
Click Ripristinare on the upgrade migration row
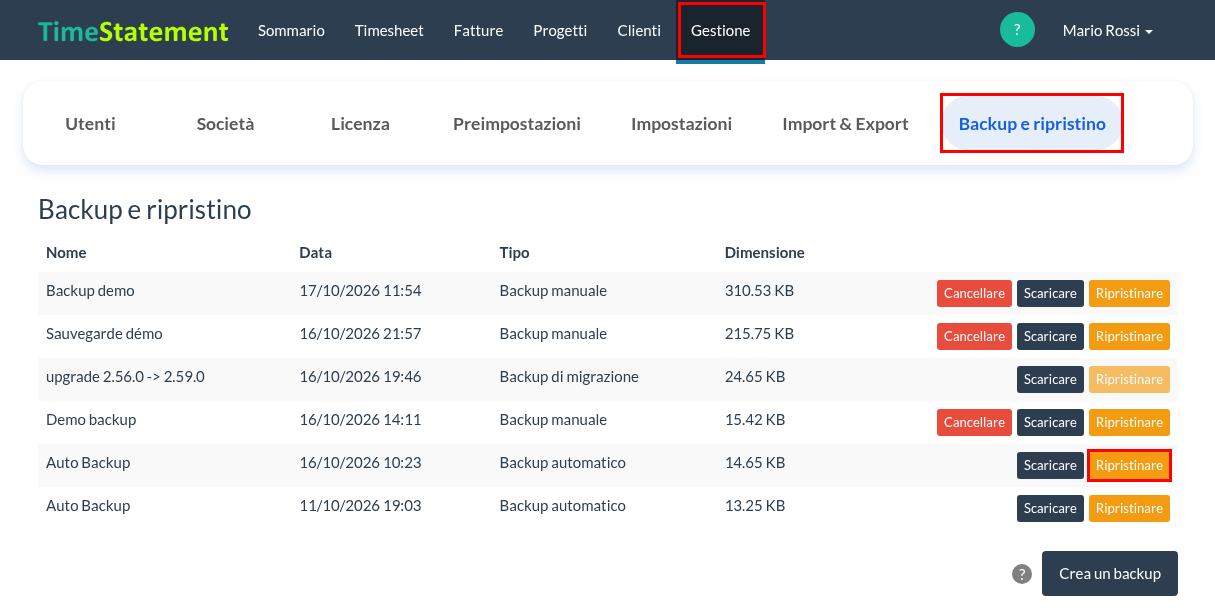pyautogui.click(x=1129, y=380)
